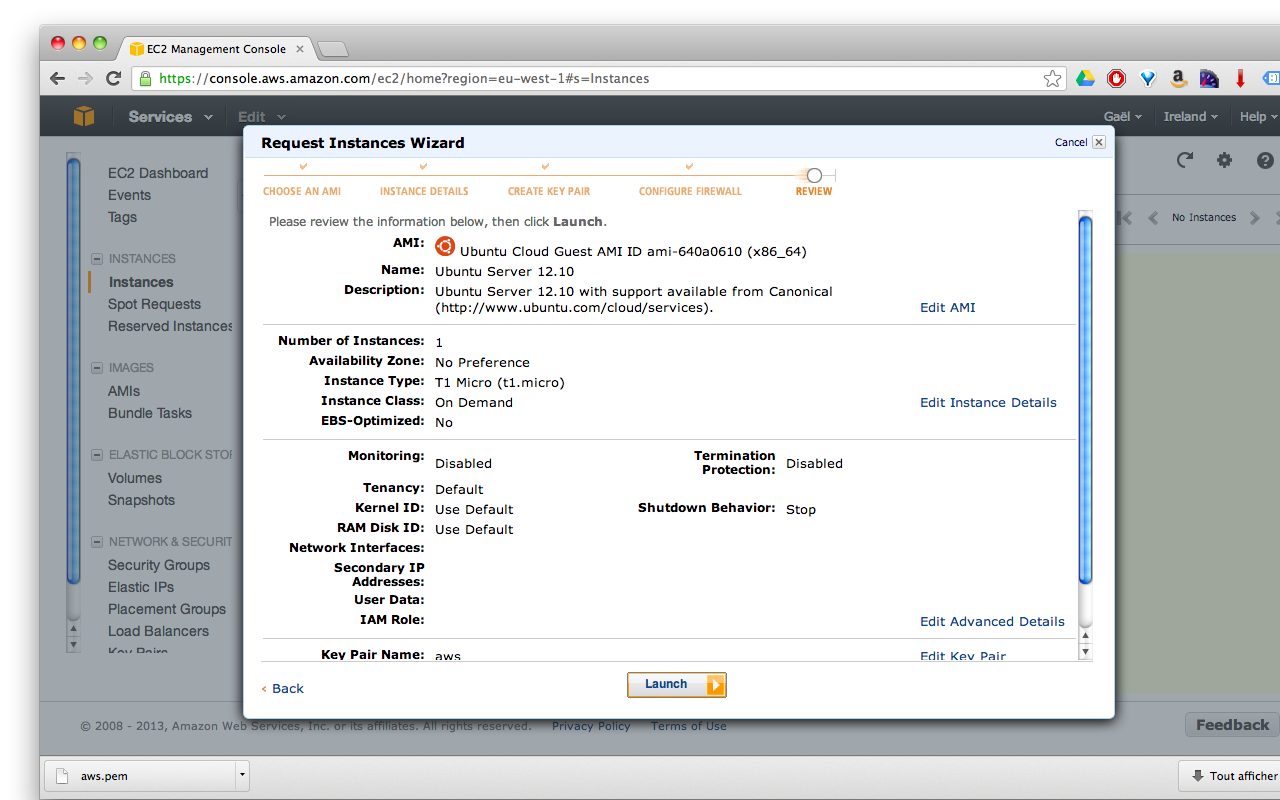Click the AWS cube logo in the navbar

click(84, 116)
